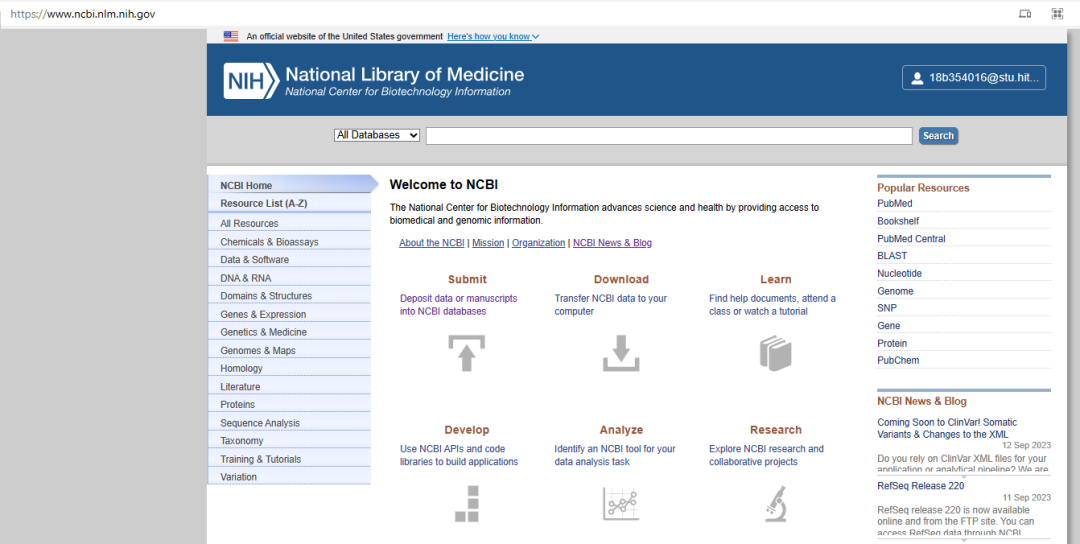
Task: Click the NCBI News & Blog sidebar heading
Action: 922,401
